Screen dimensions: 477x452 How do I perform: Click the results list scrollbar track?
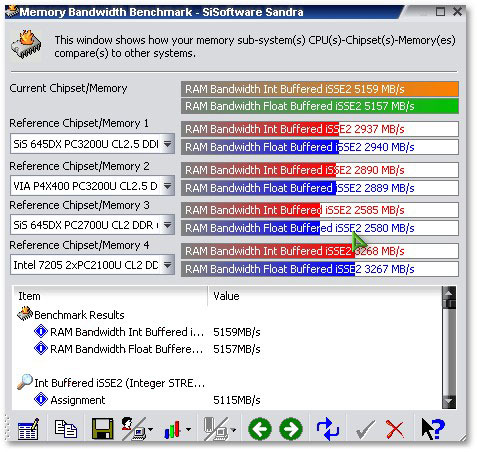(x=449, y=353)
